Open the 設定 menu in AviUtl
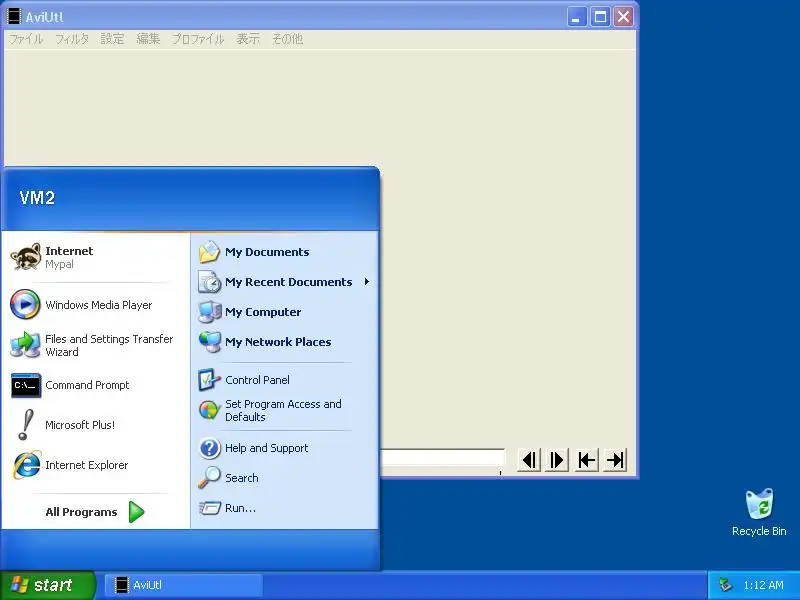Image resolution: width=800 pixels, height=600 pixels. pos(112,39)
